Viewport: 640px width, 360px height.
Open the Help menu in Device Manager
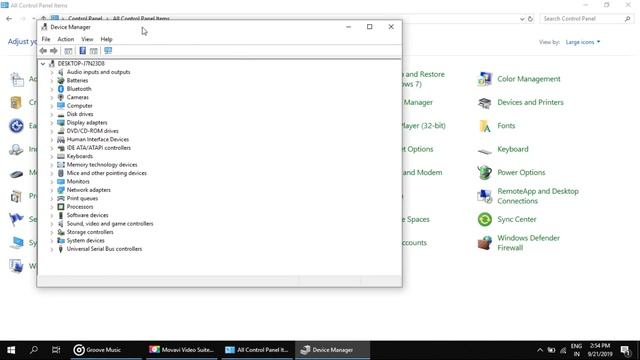pos(107,39)
